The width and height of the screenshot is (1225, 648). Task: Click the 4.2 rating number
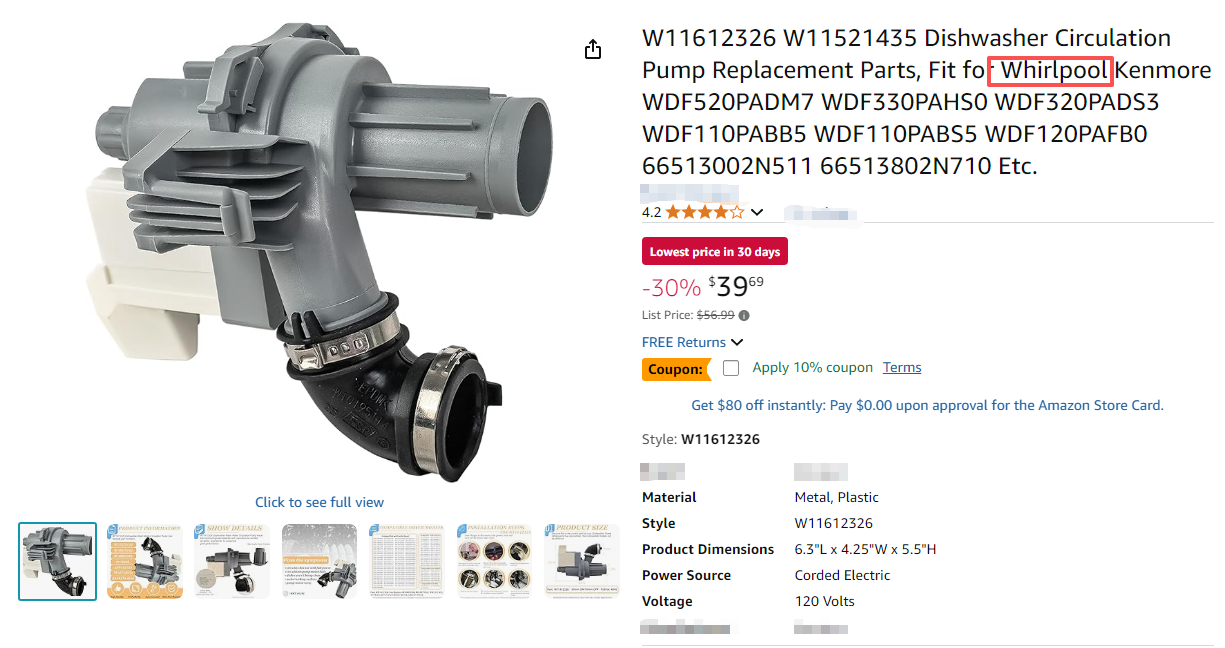point(652,212)
